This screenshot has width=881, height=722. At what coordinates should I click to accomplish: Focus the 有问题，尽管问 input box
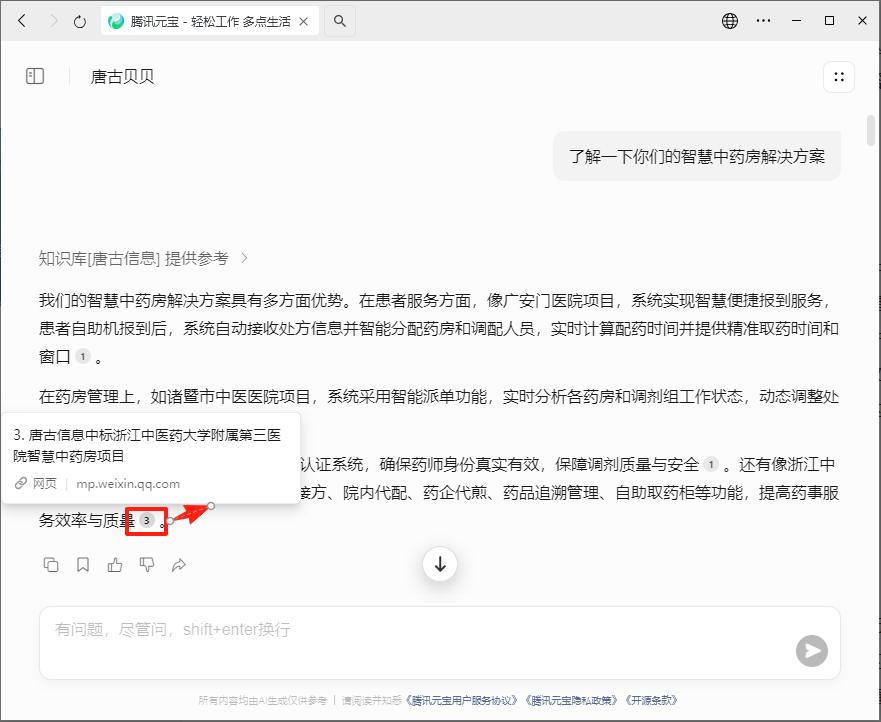[x=440, y=643]
